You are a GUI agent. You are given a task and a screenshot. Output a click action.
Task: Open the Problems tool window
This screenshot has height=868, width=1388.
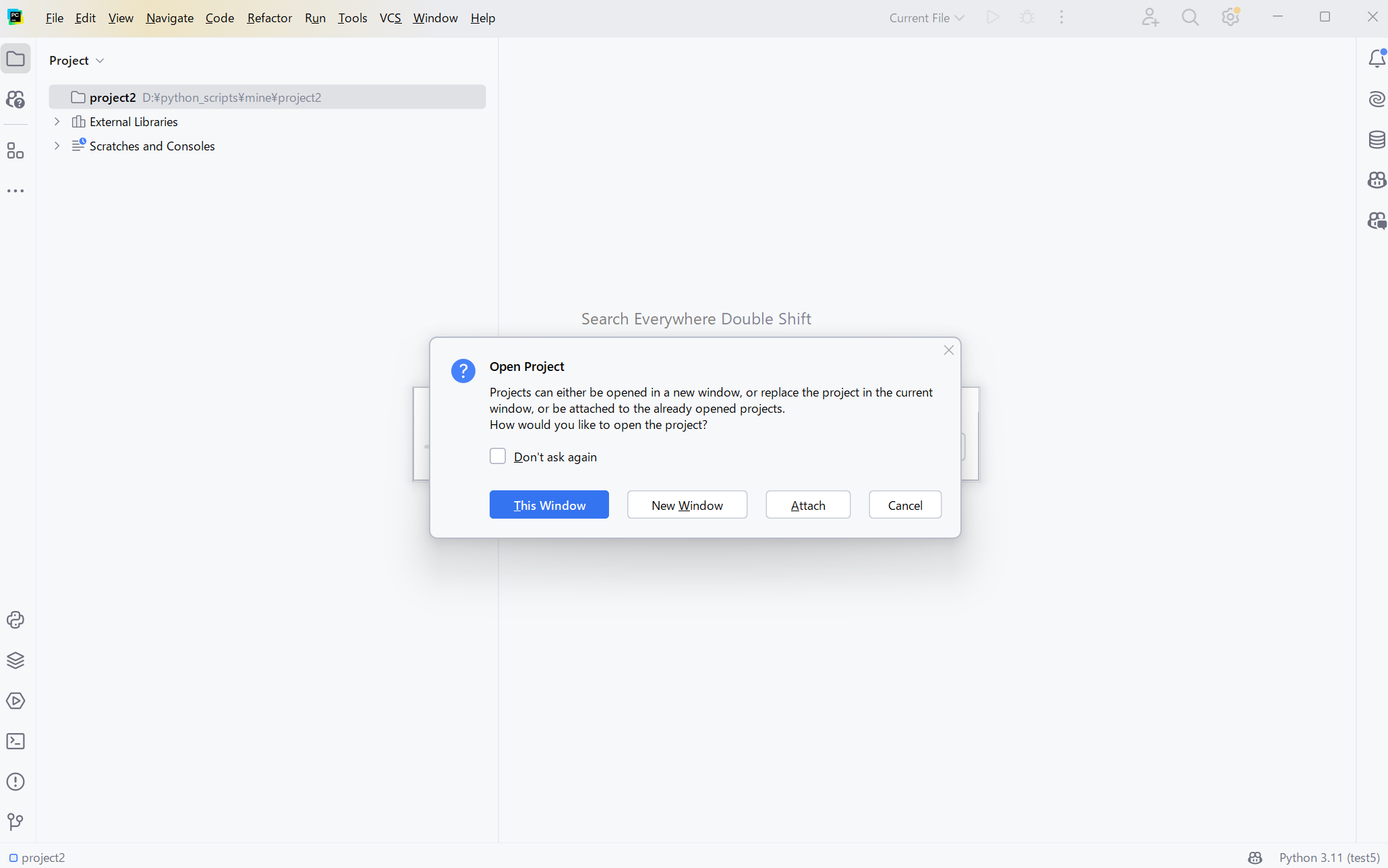click(x=16, y=782)
